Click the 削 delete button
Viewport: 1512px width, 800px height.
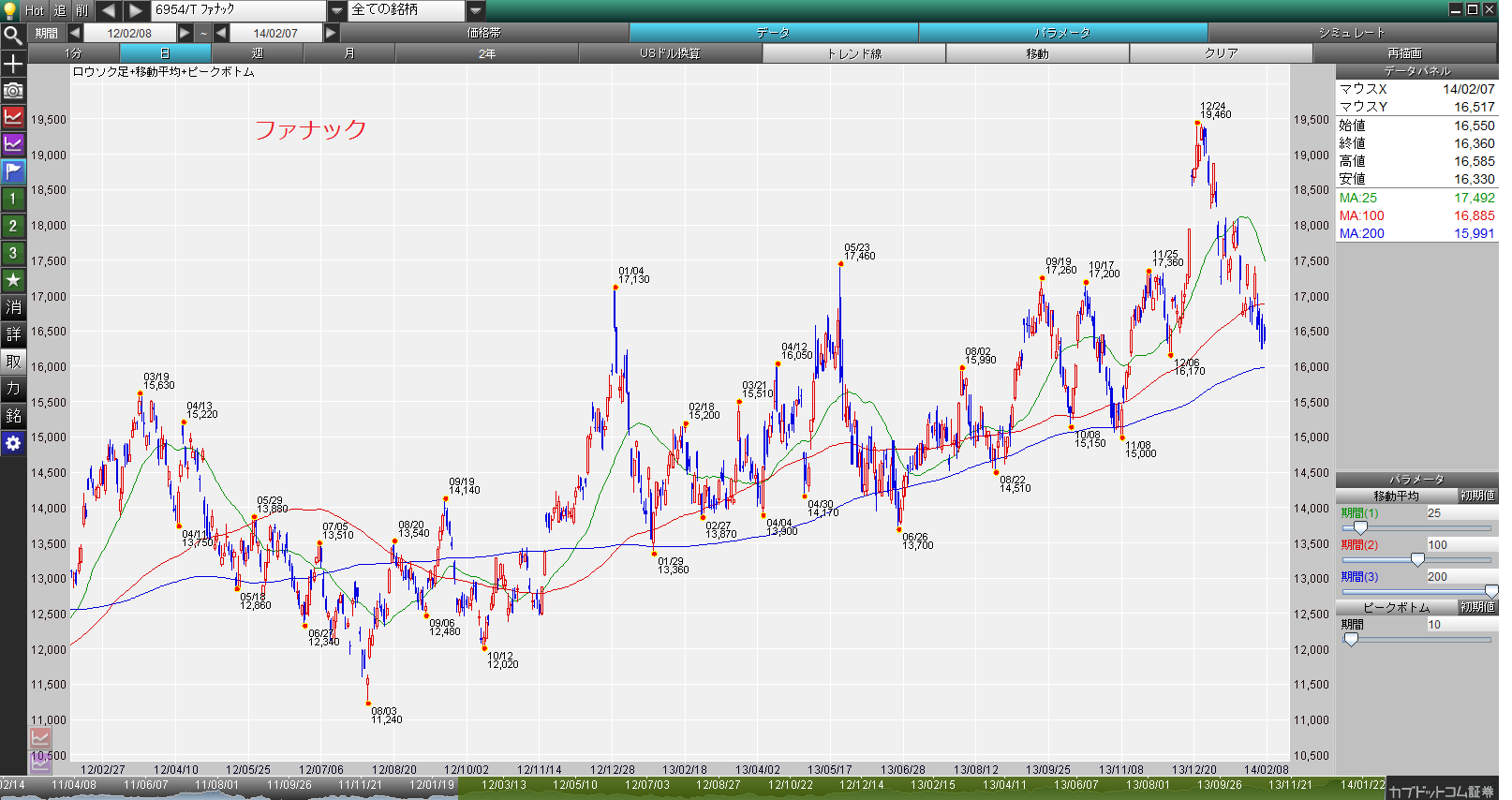(x=83, y=10)
